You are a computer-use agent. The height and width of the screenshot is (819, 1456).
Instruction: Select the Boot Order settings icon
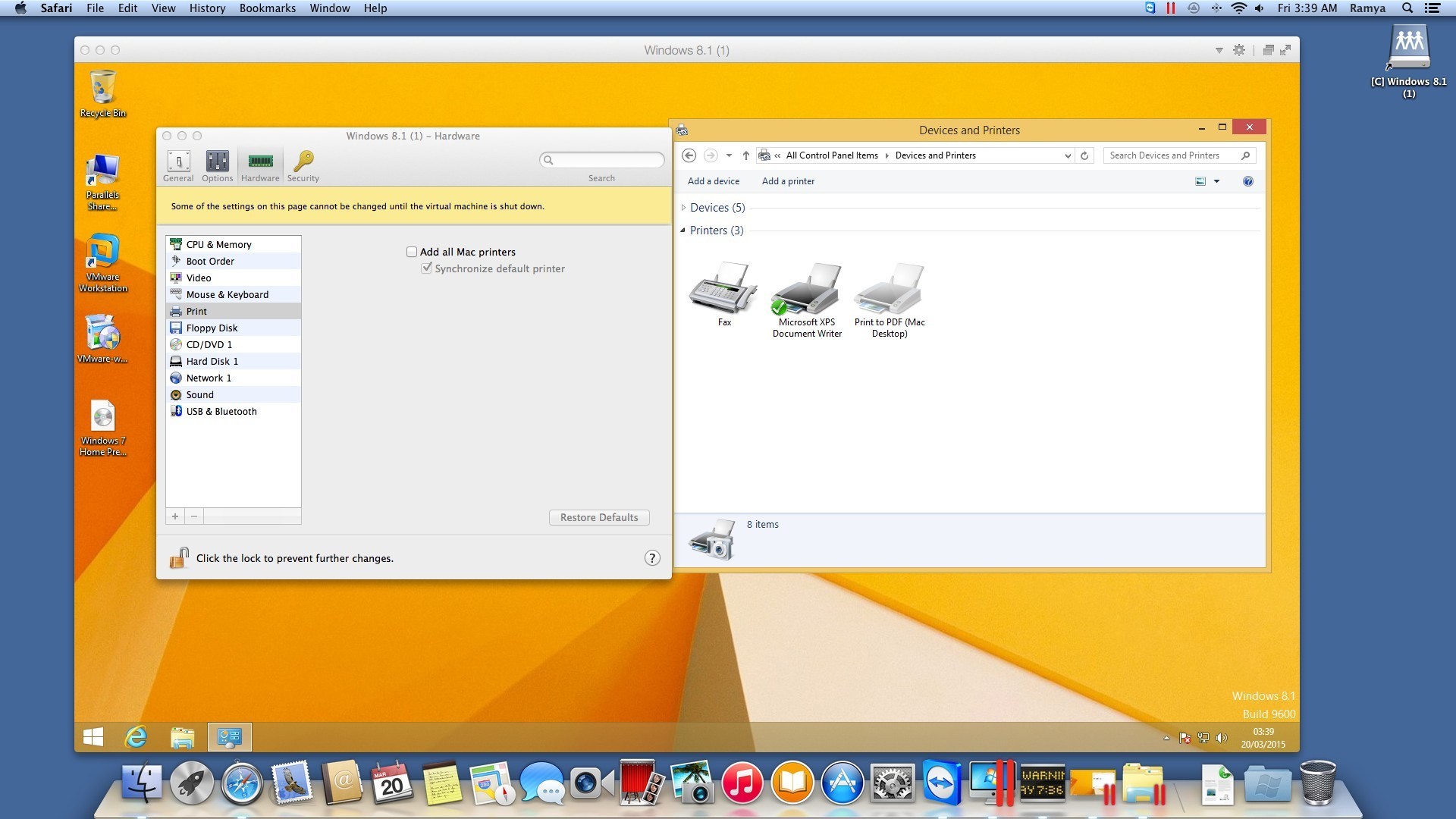click(x=175, y=261)
